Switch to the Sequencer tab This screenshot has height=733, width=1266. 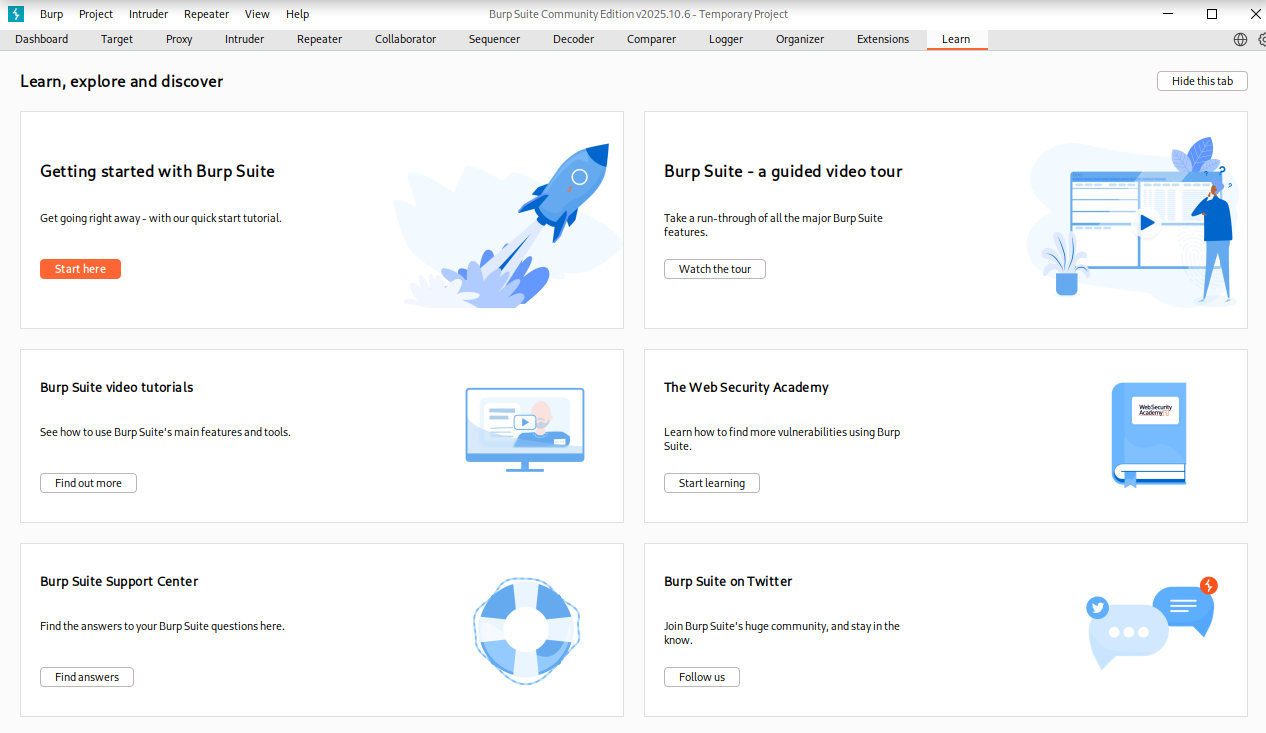[494, 40]
